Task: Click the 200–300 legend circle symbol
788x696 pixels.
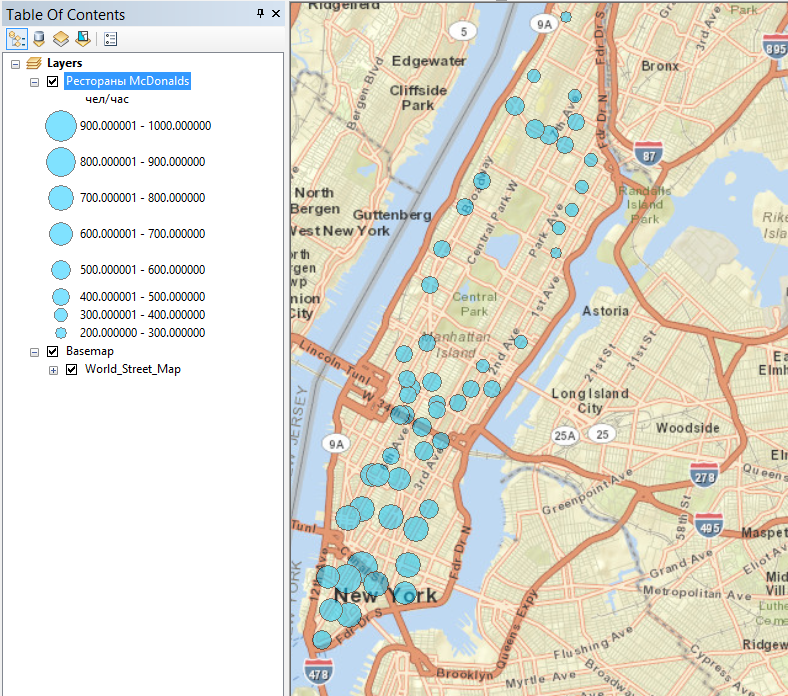Action: click(60, 332)
